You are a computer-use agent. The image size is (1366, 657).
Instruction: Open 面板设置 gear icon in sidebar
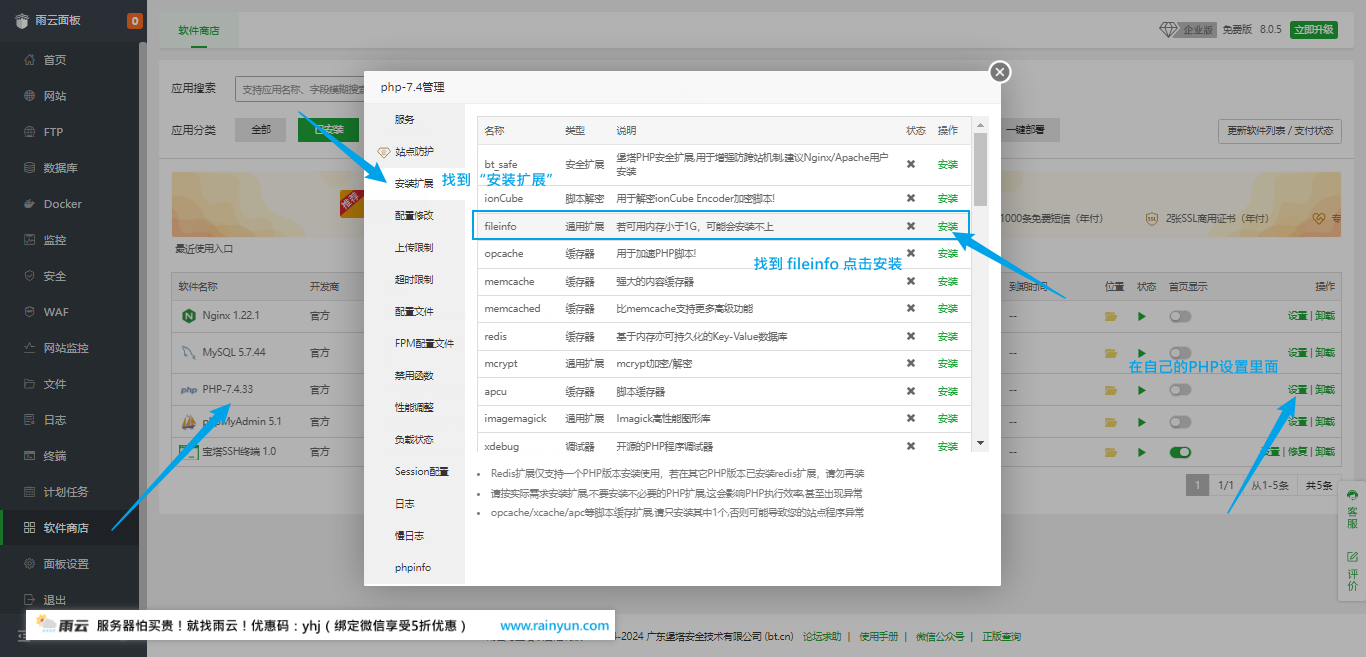pos(30,564)
